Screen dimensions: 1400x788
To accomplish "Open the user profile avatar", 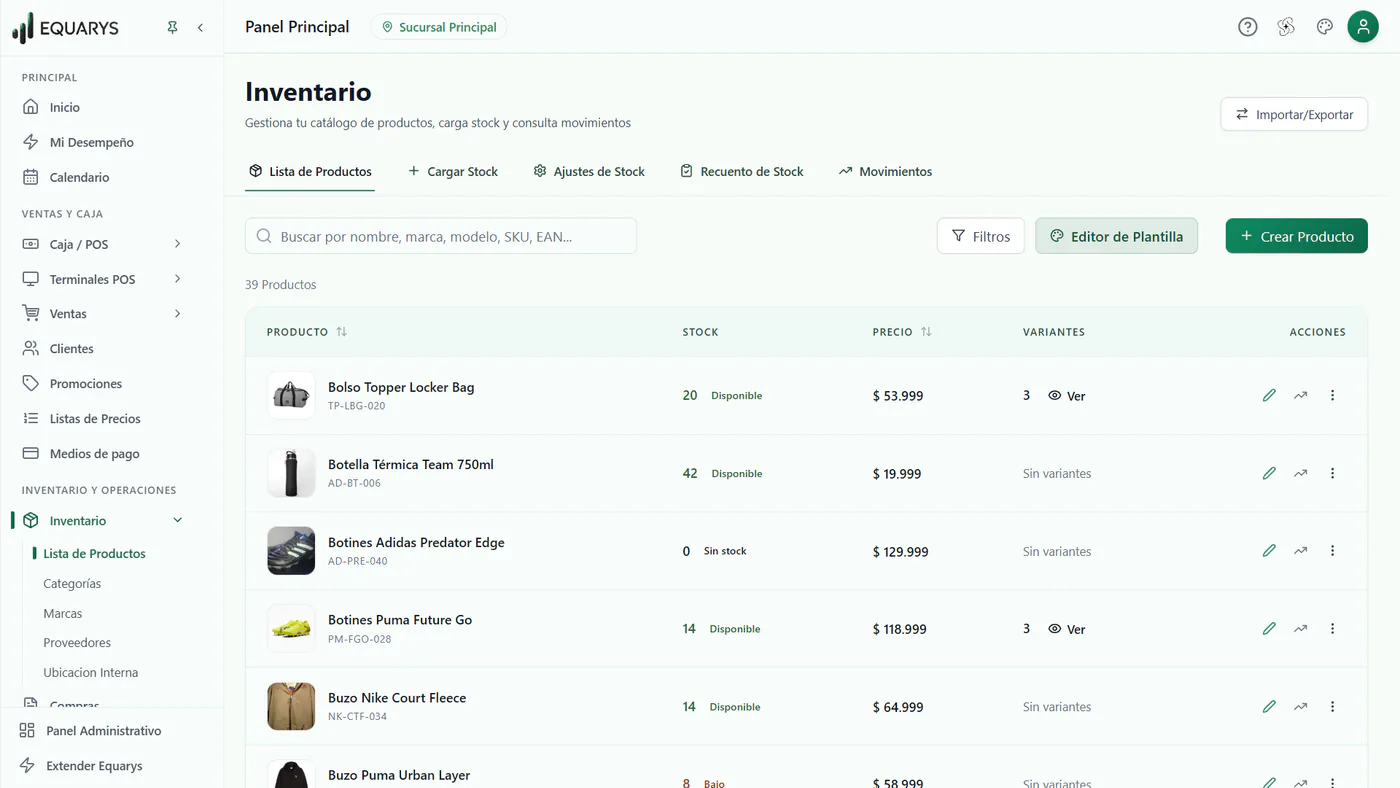I will coord(1363,27).
